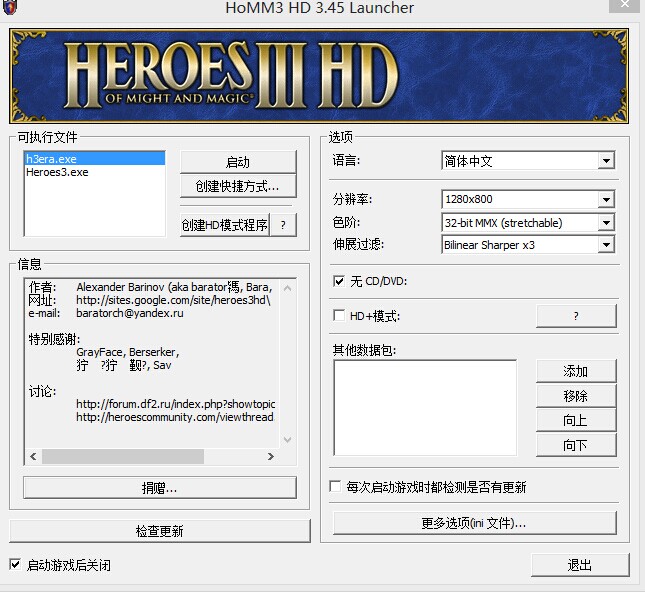The height and width of the screenshot is (592, 645).
Task: Click the 检查更新 button
Action: (x=160, y=531)
